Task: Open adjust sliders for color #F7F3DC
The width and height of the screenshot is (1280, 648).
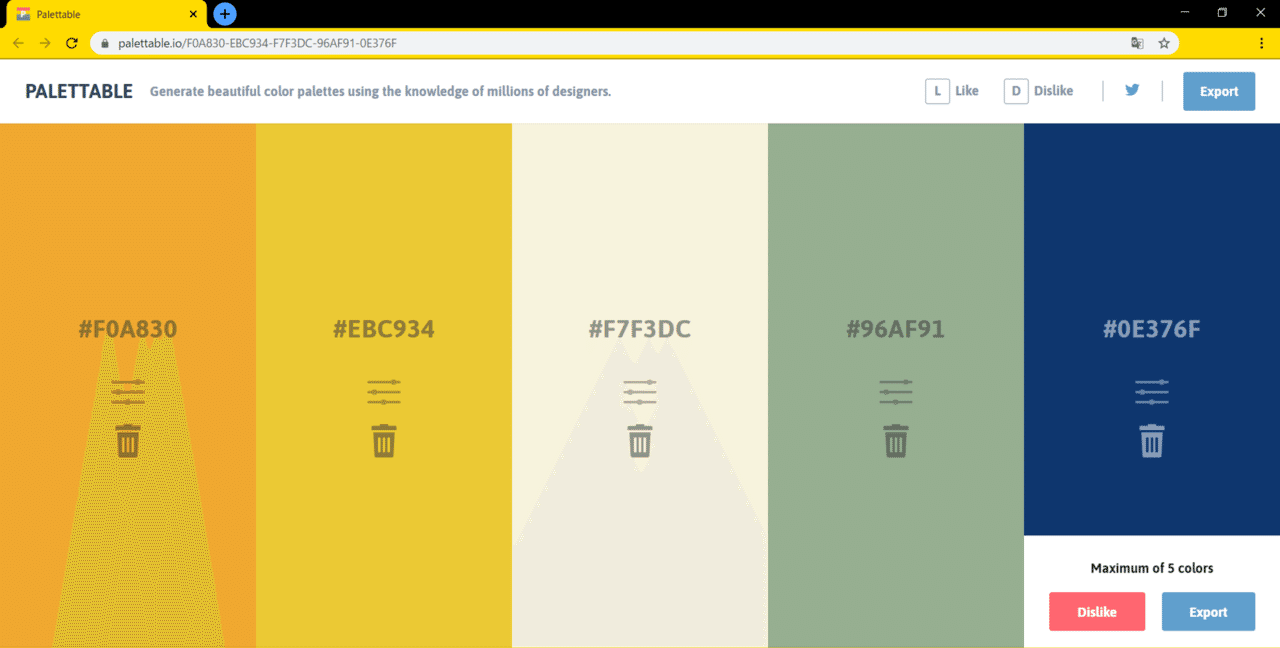Action: (640, 392)
